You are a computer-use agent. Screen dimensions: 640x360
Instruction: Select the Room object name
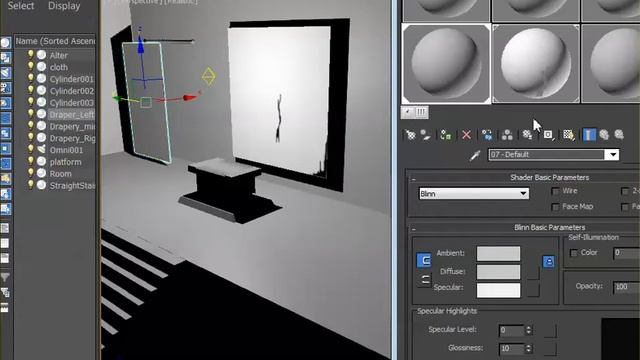60,174
